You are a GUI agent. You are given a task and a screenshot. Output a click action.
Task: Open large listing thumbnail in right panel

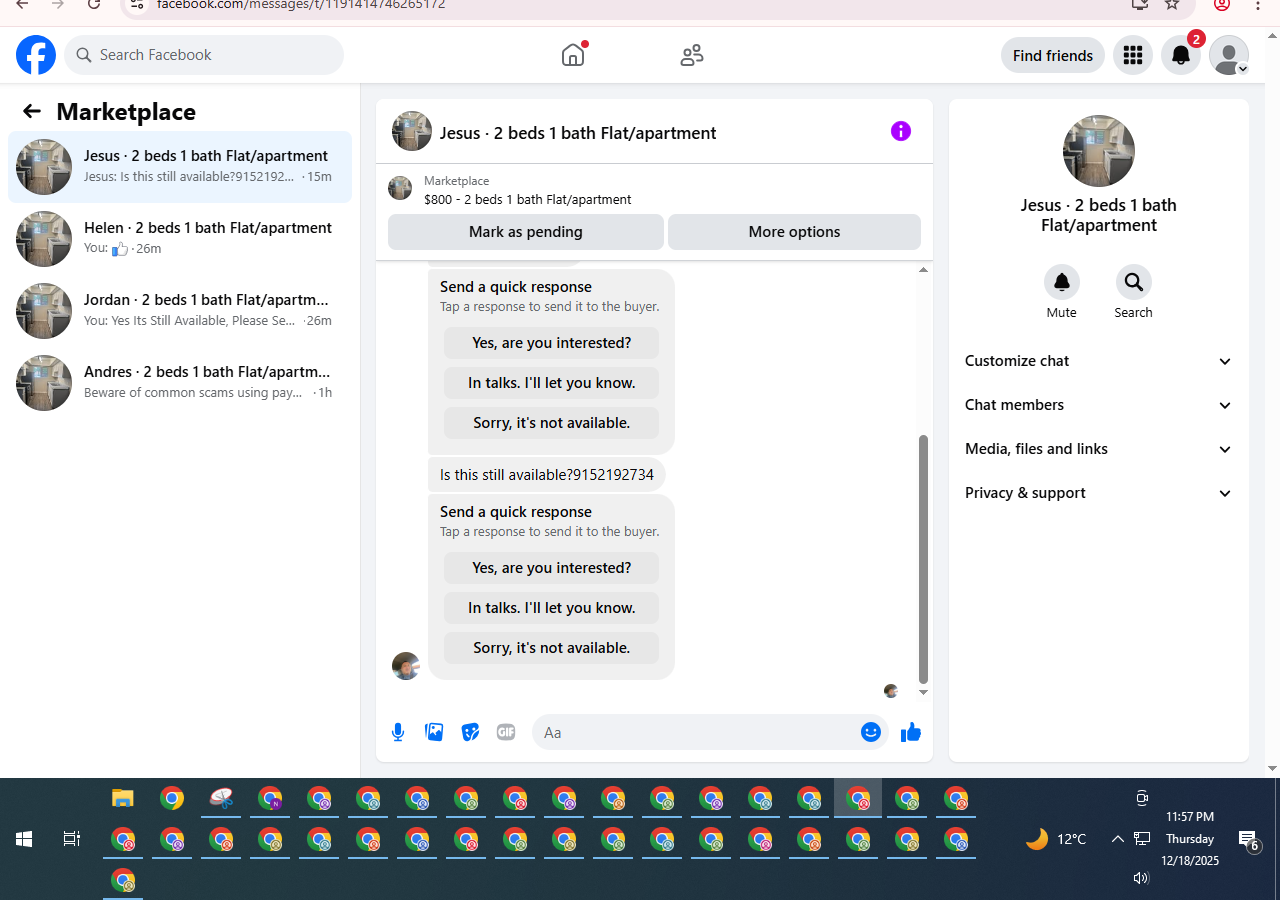1099,151
